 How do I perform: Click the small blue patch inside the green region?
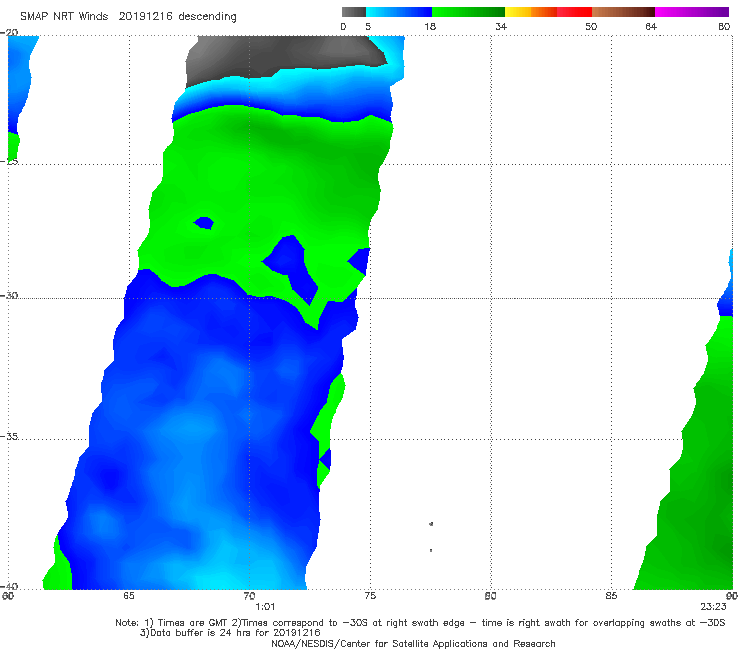point(204,222)
